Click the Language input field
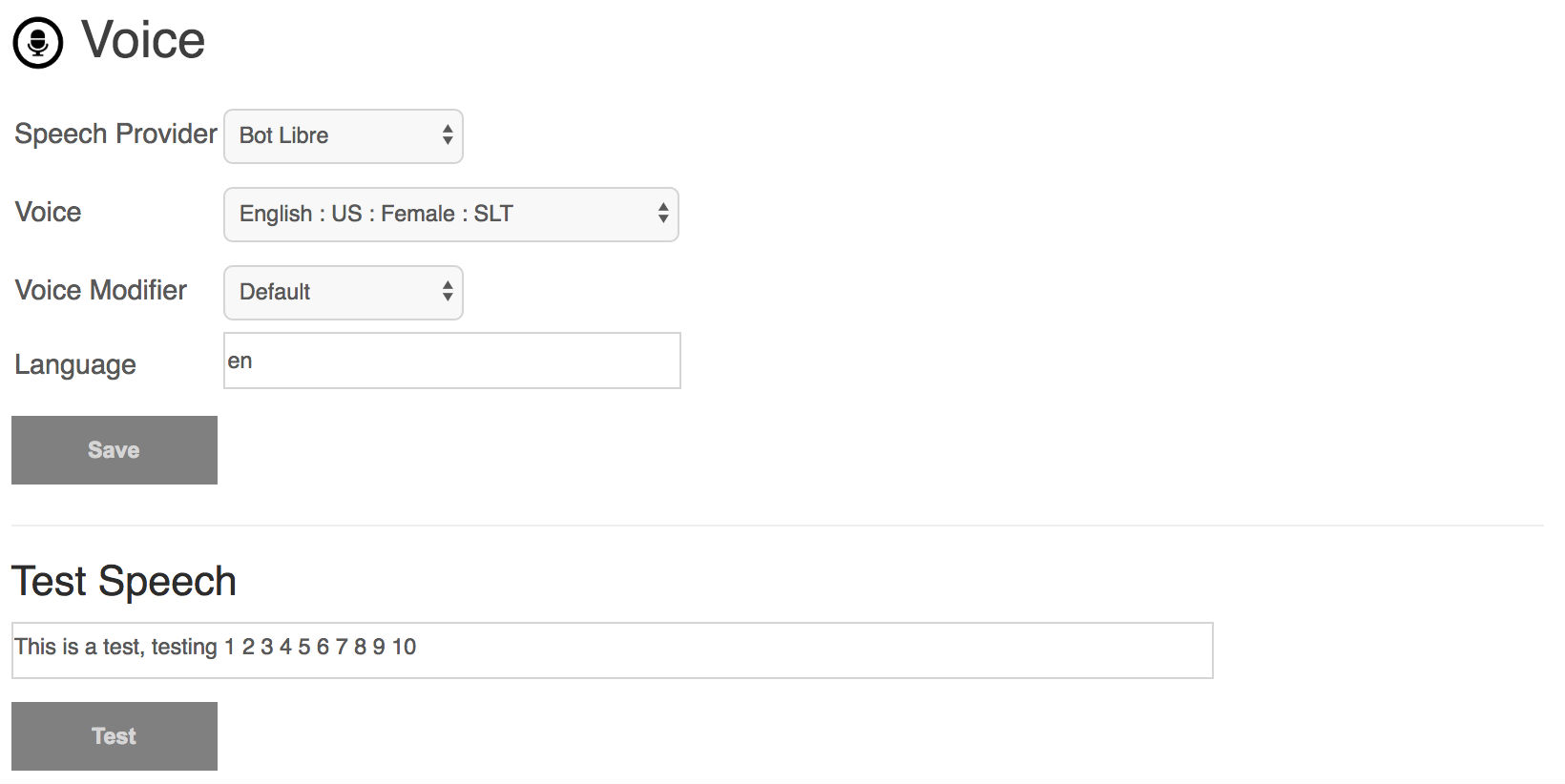Image resolution: width=1565 pixels, height=784 pixels. pos(452,361)
